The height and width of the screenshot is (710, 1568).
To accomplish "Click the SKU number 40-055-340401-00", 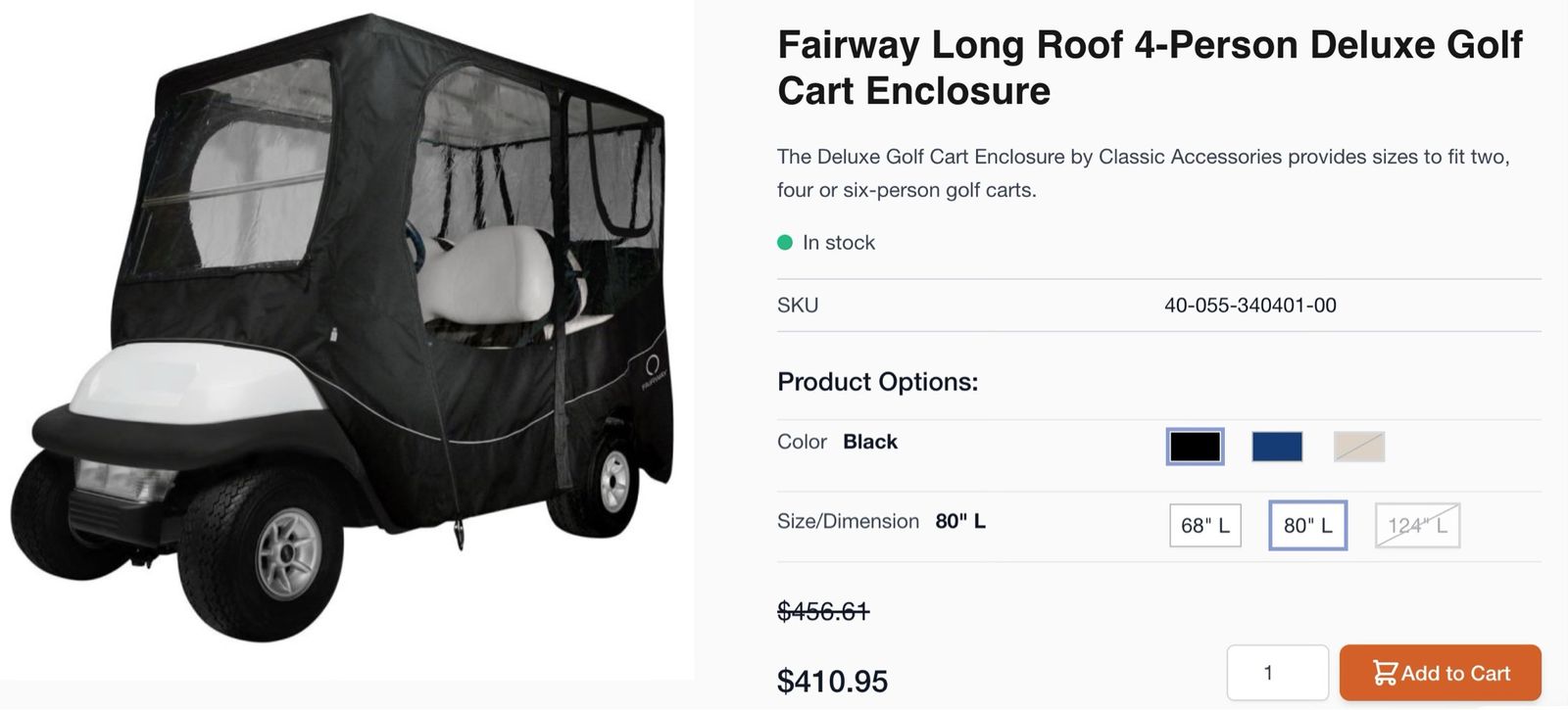I will tap(1249, 306).
